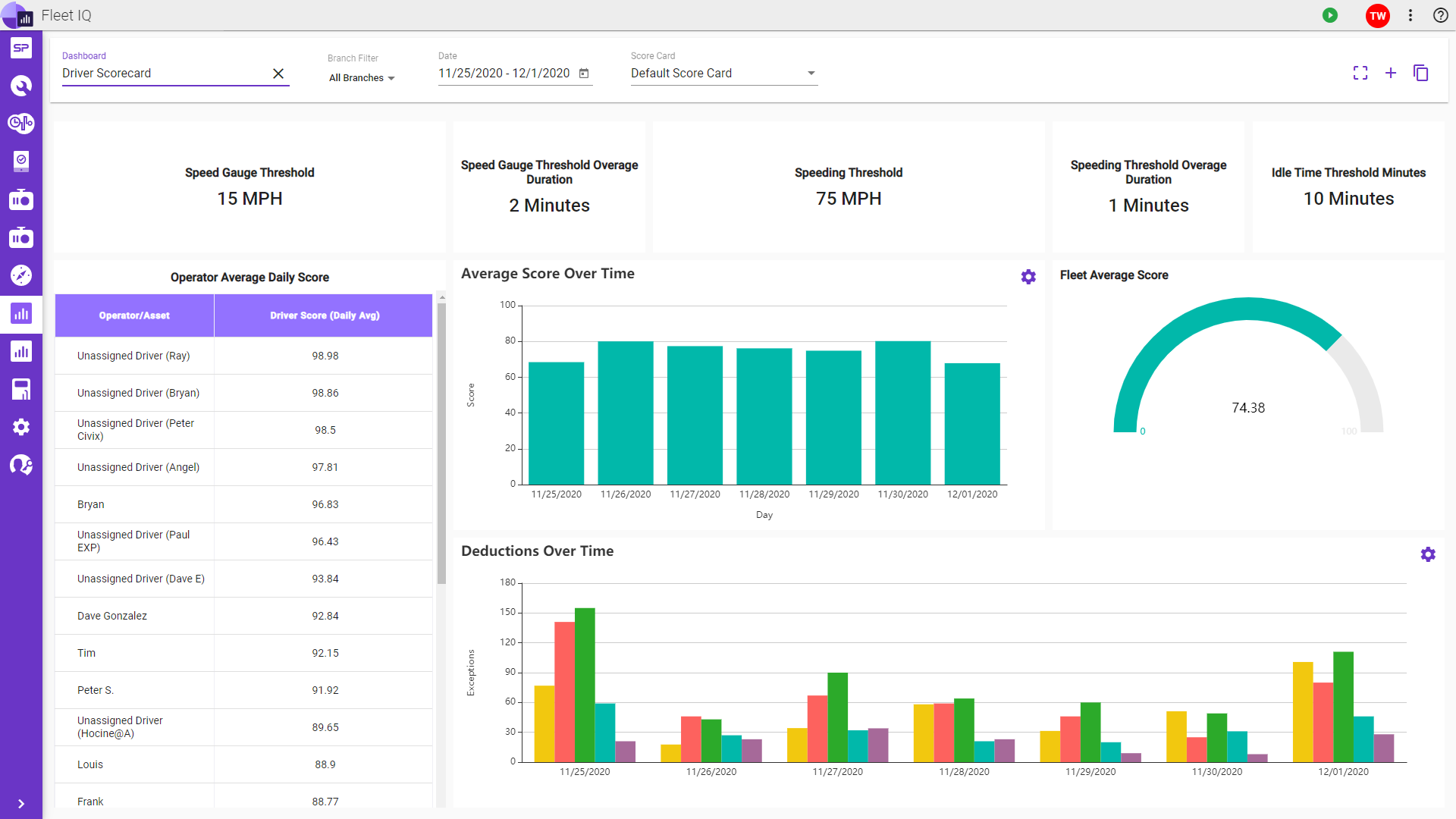Add new dashboard with plus icon
Screen dimensions: 1456x819
pyautogui.click(x=1391, y=73)
